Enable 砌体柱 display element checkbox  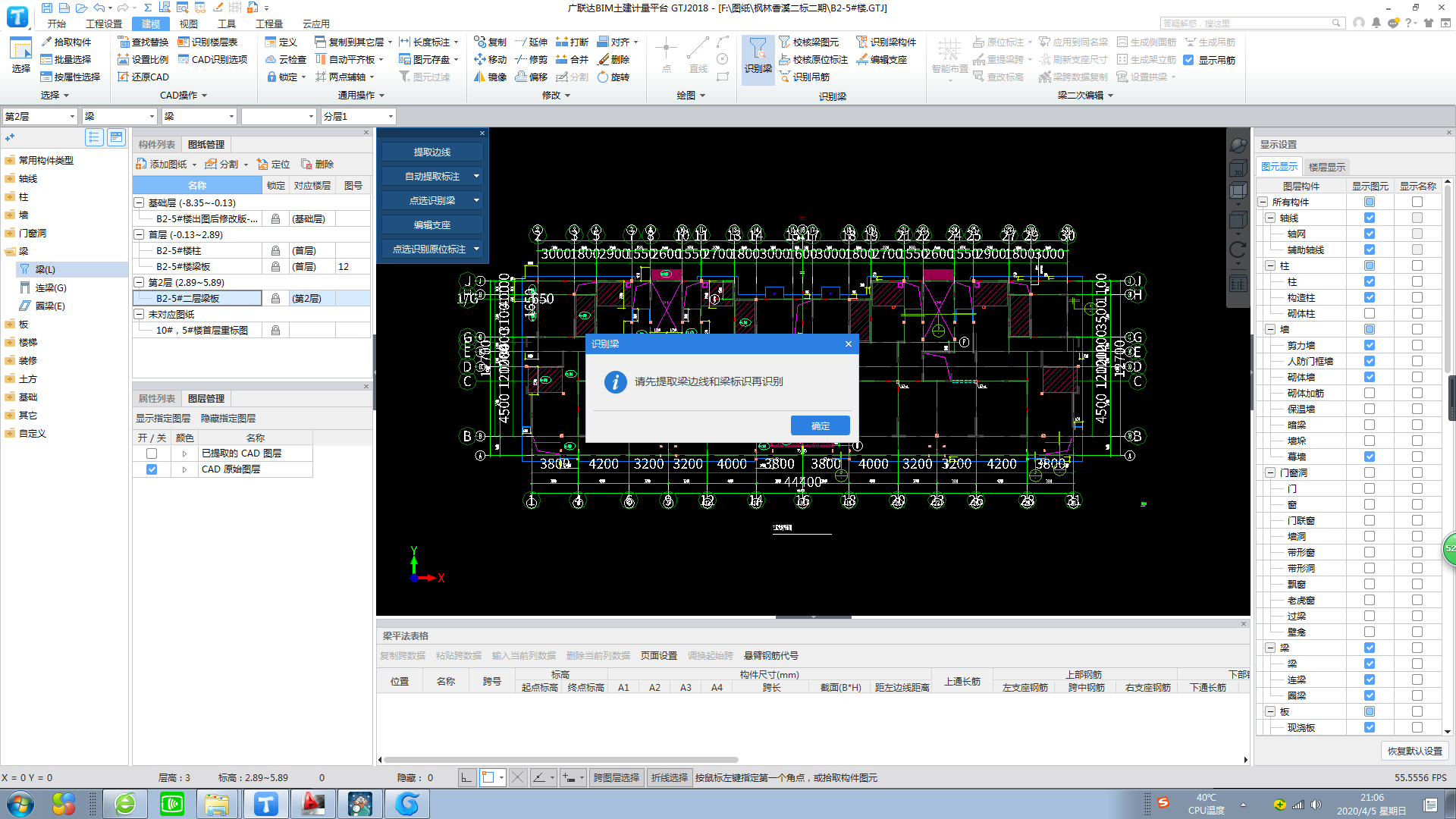(1370, 313)
